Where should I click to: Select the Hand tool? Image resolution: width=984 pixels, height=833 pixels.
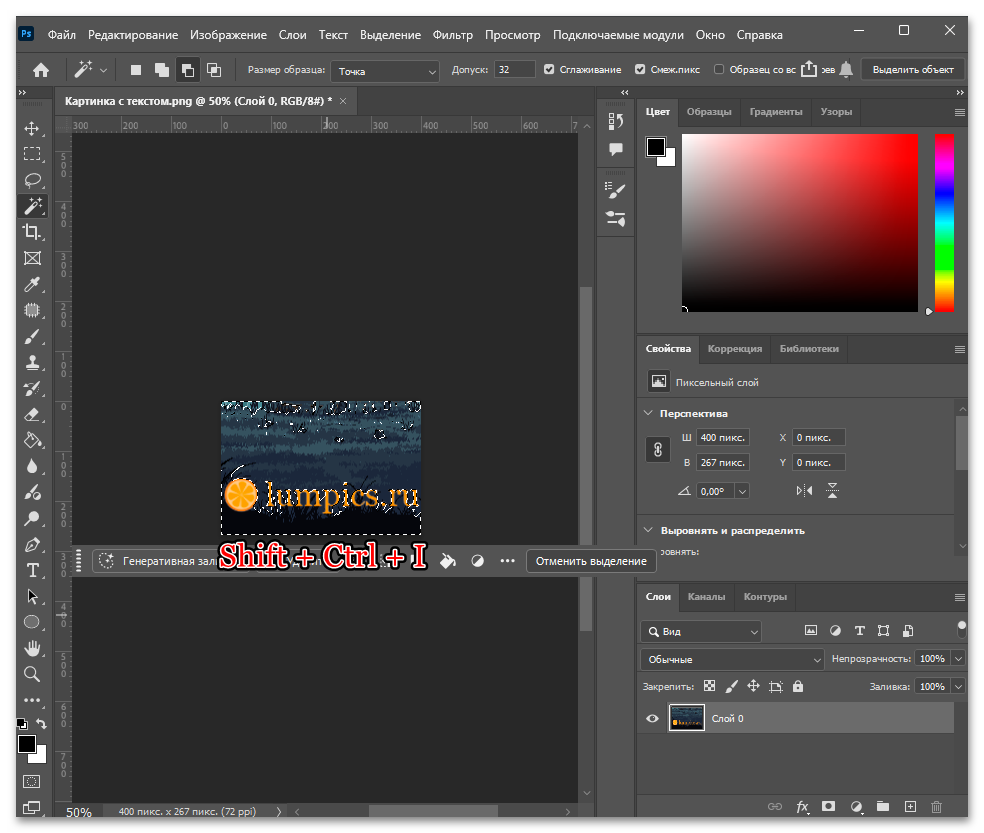[32, 648]
